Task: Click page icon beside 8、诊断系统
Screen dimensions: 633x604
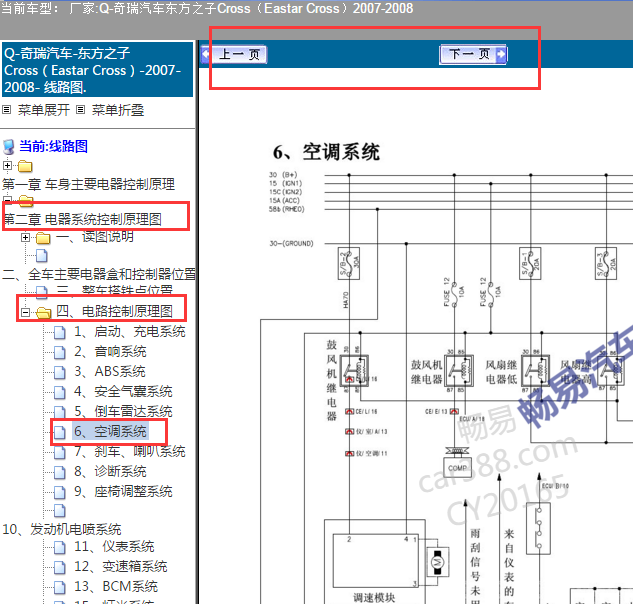Action: 59,472
